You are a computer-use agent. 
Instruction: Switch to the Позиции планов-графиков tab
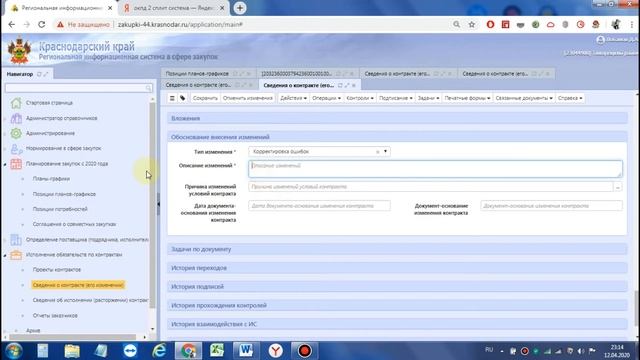pyautogui.click(x=197, y=74)
